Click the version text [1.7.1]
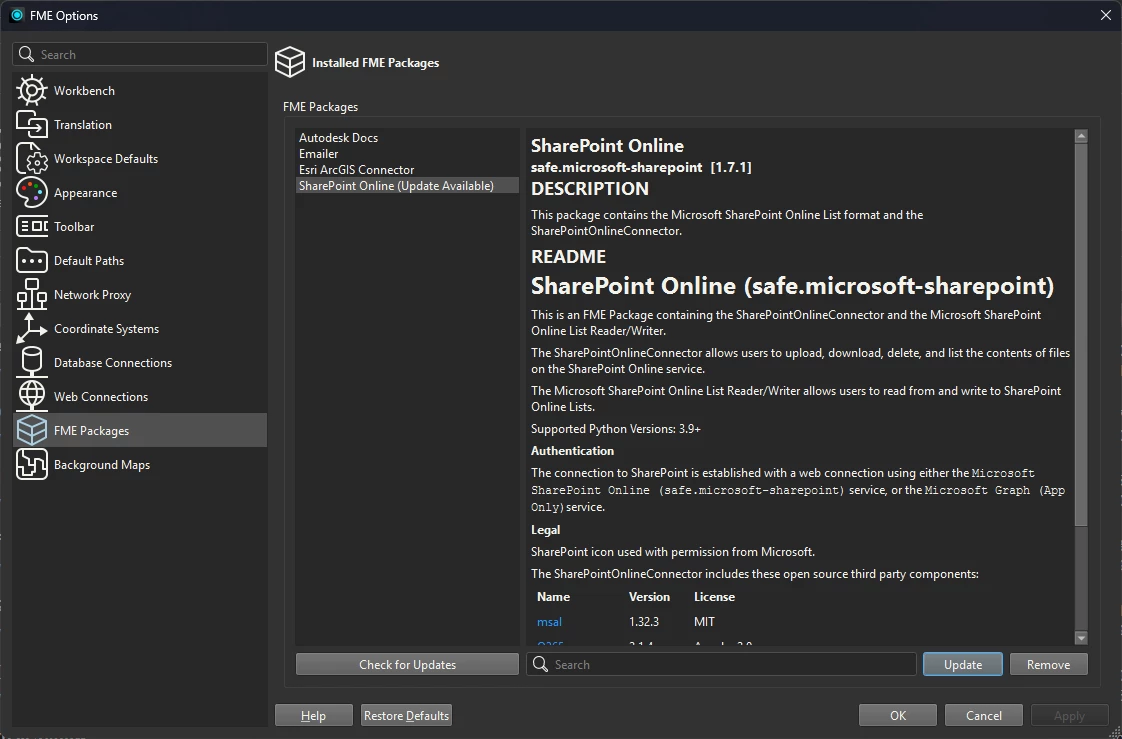Image resolution: width=1122 pixels, height=739 pixels. point(731,167)
